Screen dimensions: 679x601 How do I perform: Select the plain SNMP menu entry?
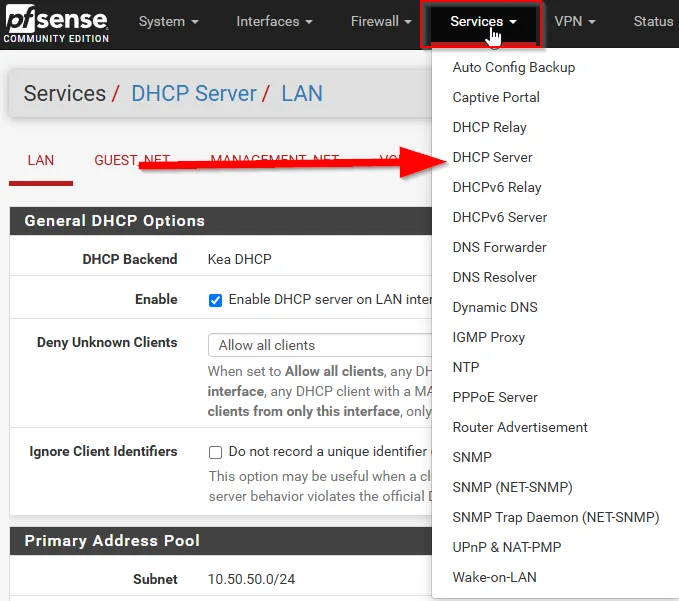click(472, 457)
